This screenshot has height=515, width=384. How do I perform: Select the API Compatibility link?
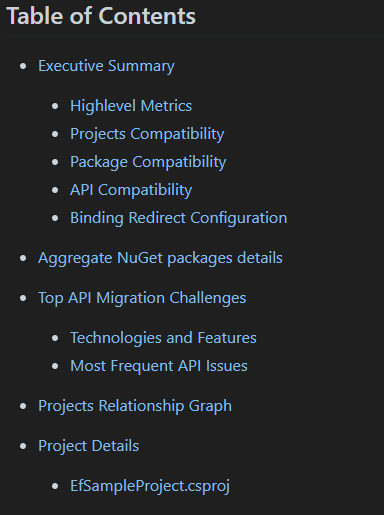coord(131,190)
